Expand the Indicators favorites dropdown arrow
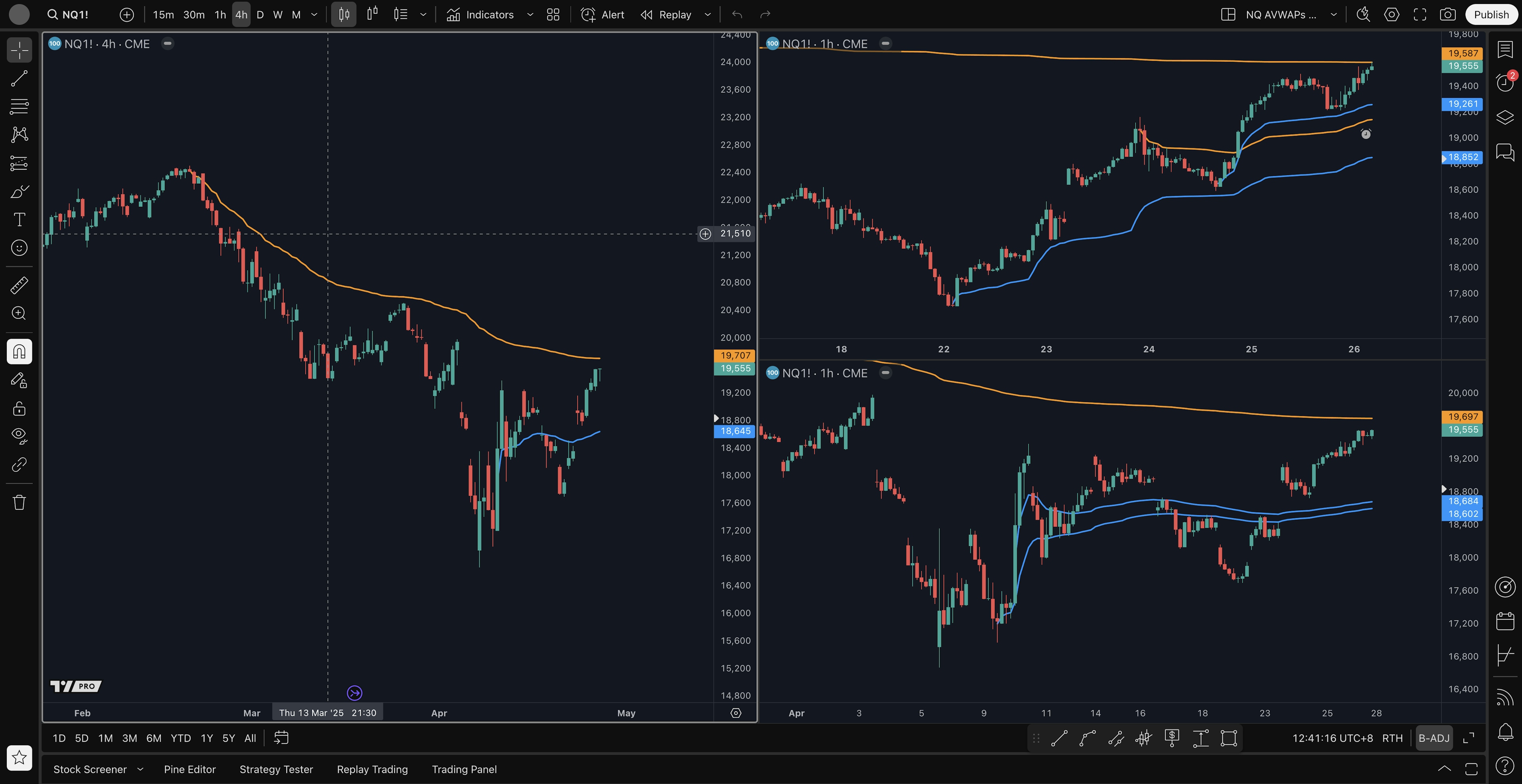The width and height of the screenshot is (1522, 784). [x=530, y=15]
